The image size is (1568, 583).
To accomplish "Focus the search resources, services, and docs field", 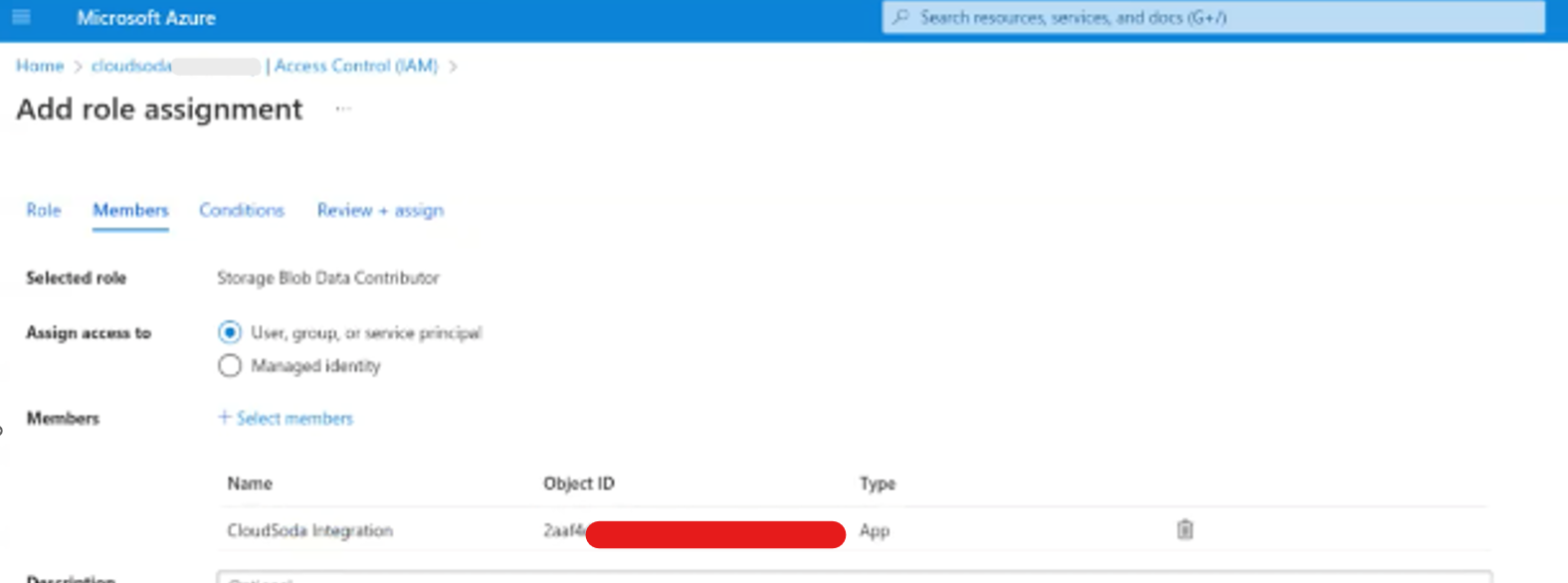I will (1214, 17).
